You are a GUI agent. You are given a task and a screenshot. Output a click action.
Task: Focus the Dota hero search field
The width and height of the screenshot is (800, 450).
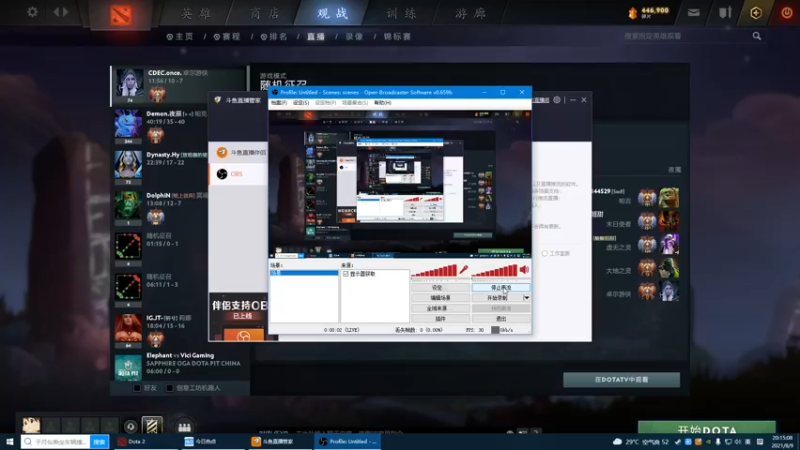[686, 36]
